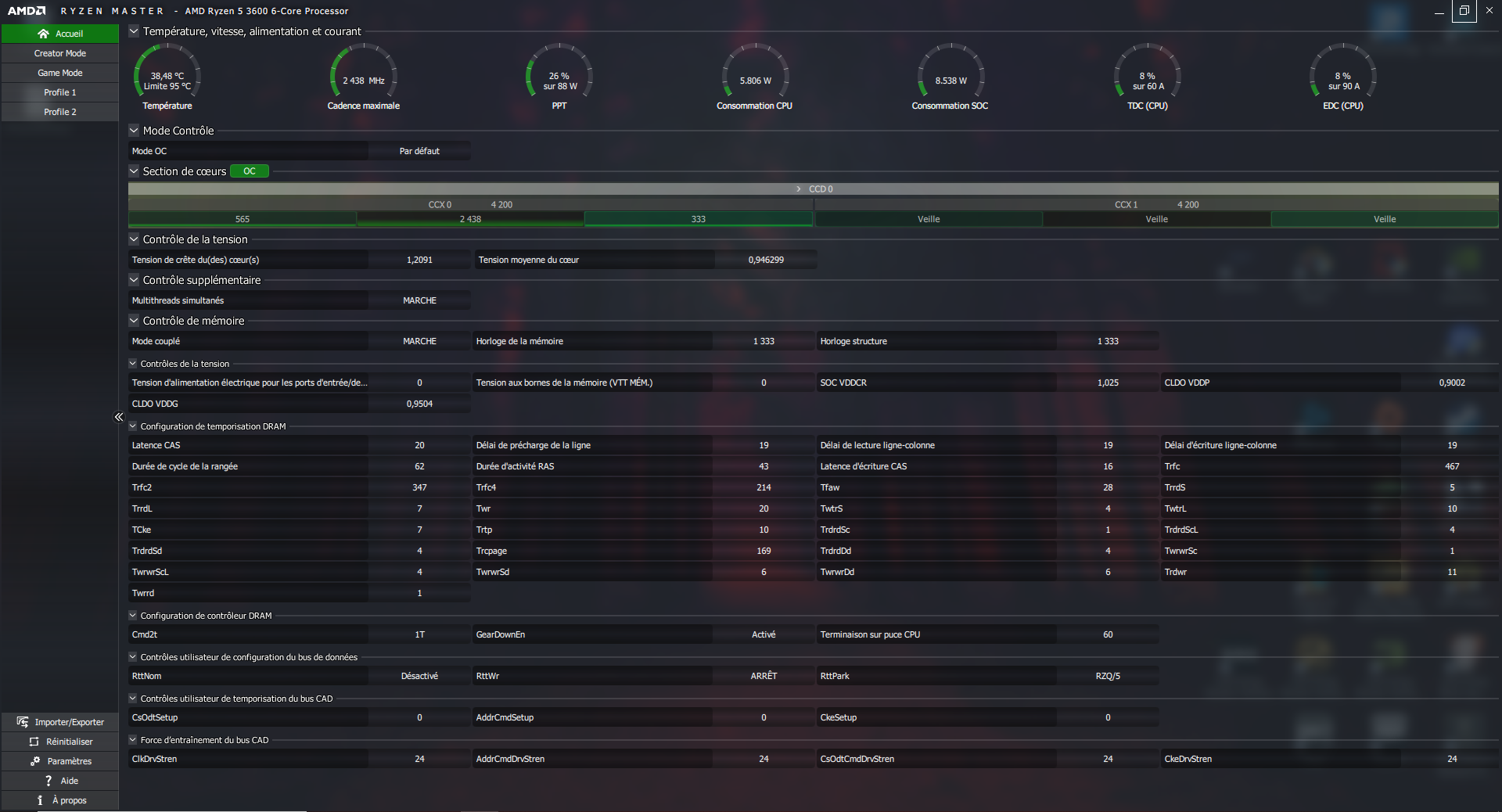Collapse the Section de cœurs group

coord(134,171)
